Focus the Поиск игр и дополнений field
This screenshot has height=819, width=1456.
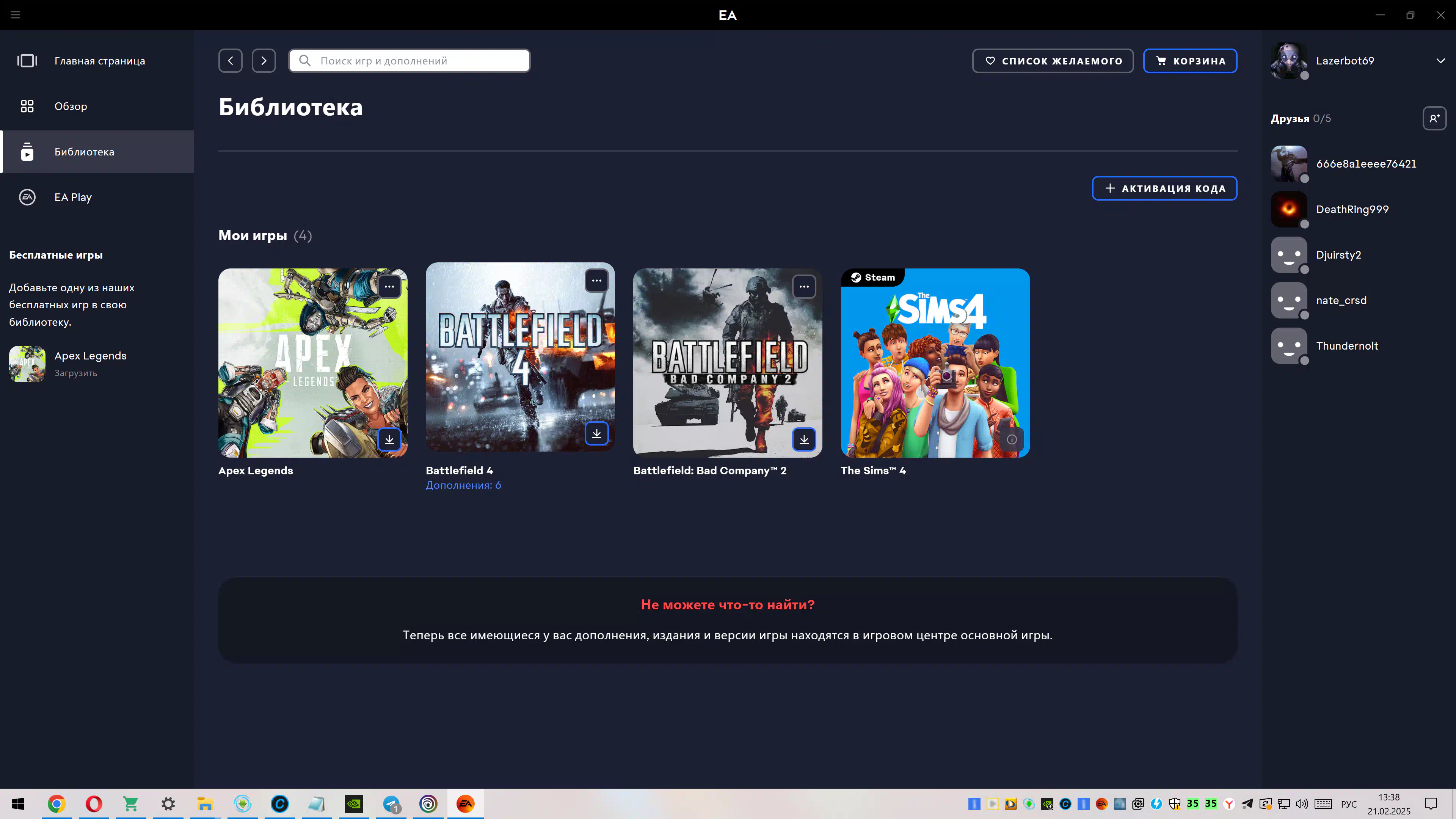click(409, 61)
